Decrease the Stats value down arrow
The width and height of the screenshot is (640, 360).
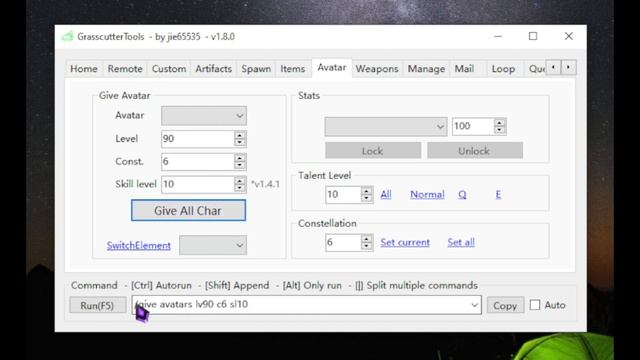500,130
